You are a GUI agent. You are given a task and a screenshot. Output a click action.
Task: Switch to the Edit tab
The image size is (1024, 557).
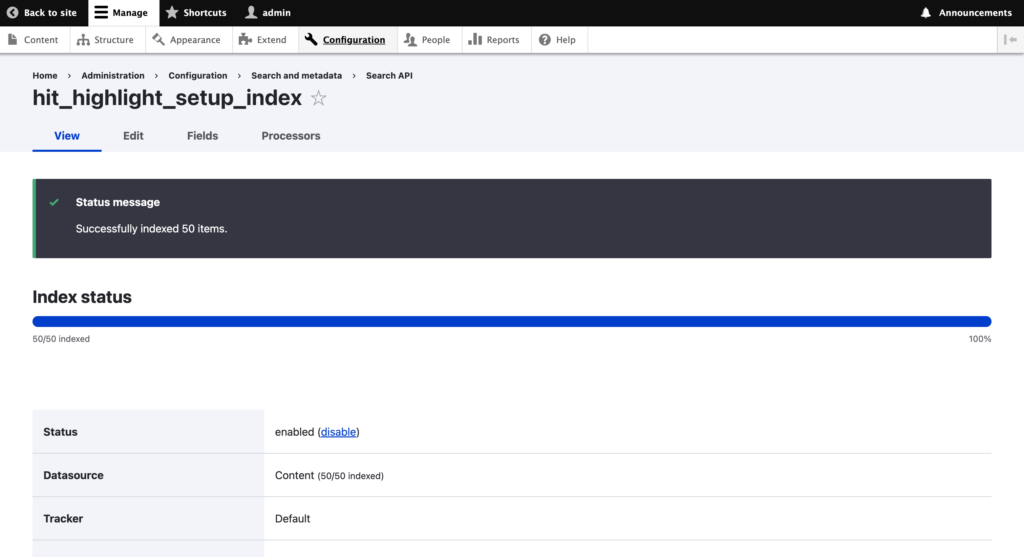133,136
